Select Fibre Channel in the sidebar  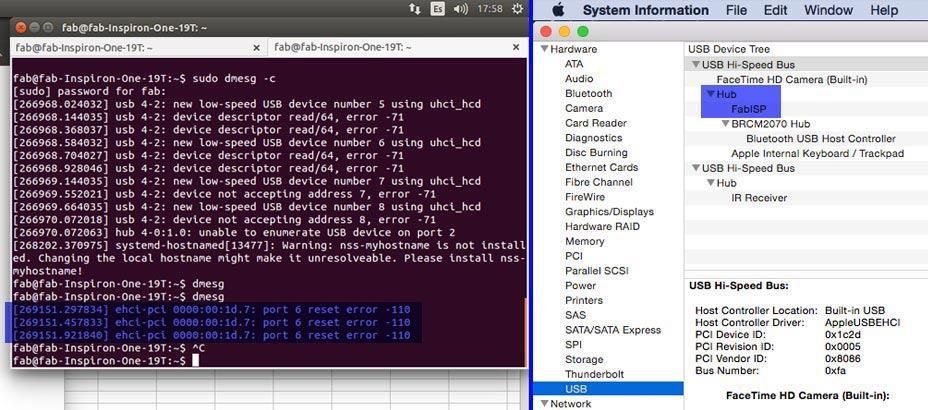click(598, 182)
